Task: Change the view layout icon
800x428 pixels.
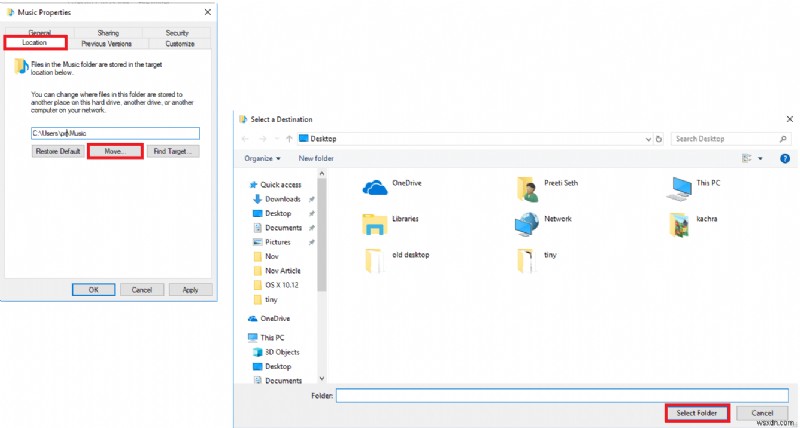Action: [747, 159]
